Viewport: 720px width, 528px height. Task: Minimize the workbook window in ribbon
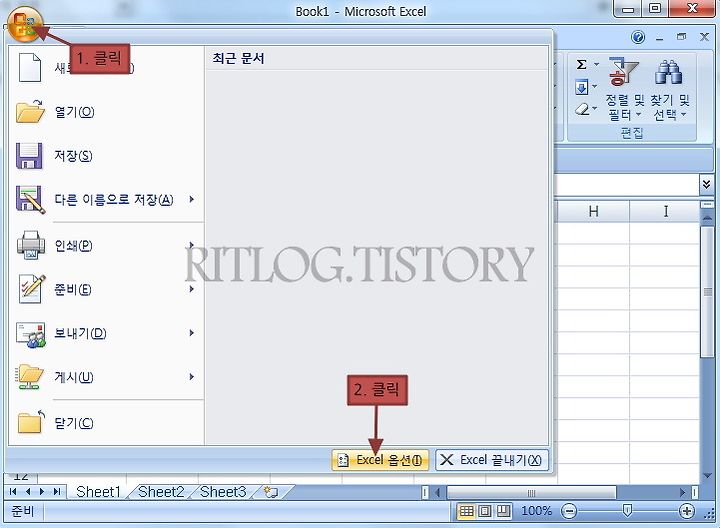(660, 38)
